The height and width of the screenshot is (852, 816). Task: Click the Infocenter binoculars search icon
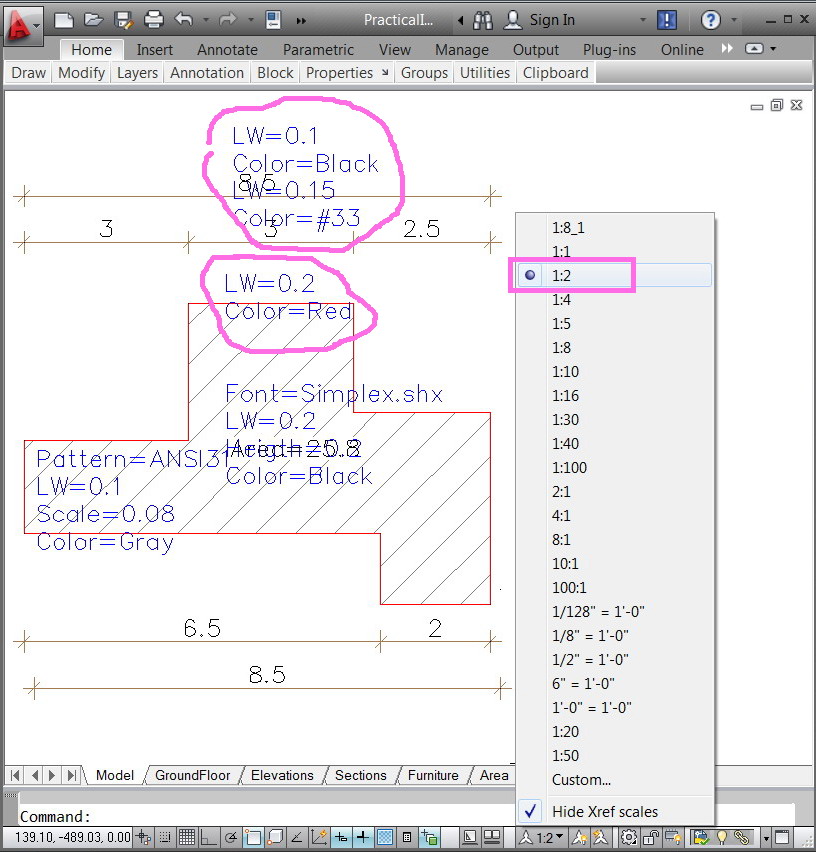pyautogui.click(x=482, y=20)
